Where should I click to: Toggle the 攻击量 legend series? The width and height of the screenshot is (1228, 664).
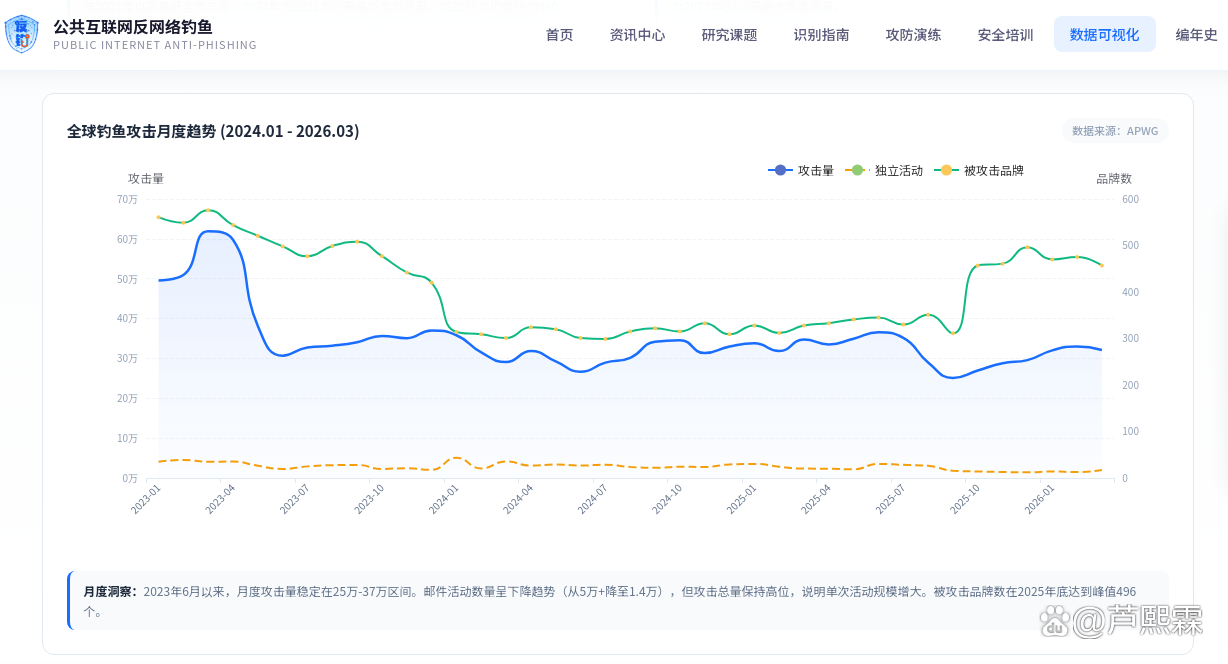coord(801,171)
